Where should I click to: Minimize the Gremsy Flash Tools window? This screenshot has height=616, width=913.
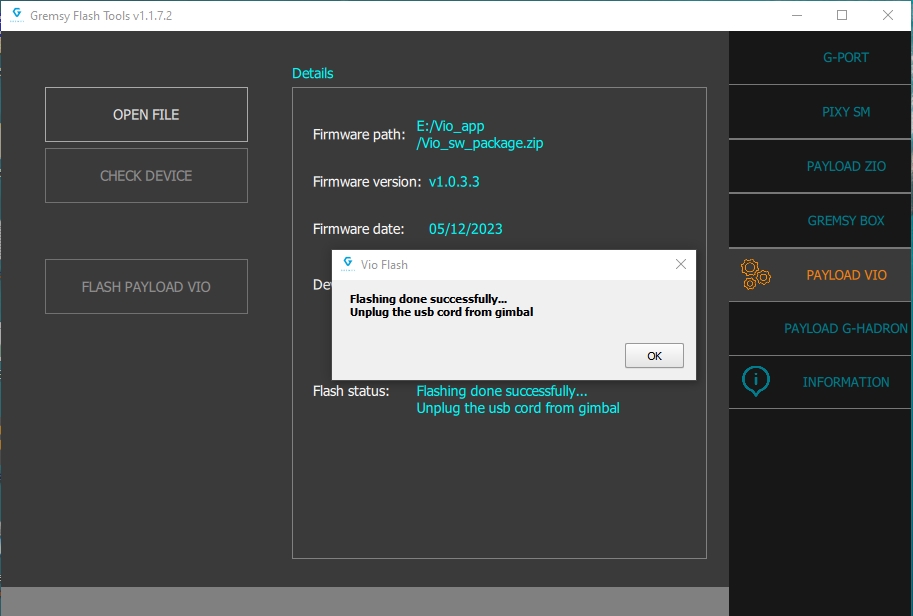tap(797, 15)
